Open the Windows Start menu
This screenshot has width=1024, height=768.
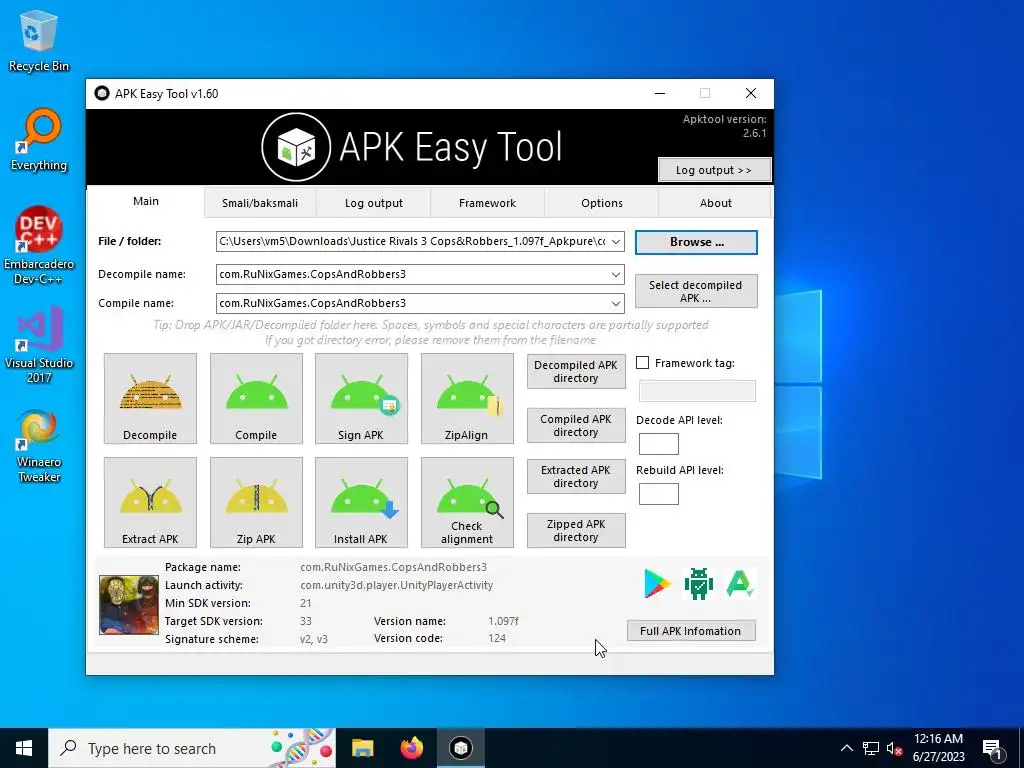(x=24, y=748)
